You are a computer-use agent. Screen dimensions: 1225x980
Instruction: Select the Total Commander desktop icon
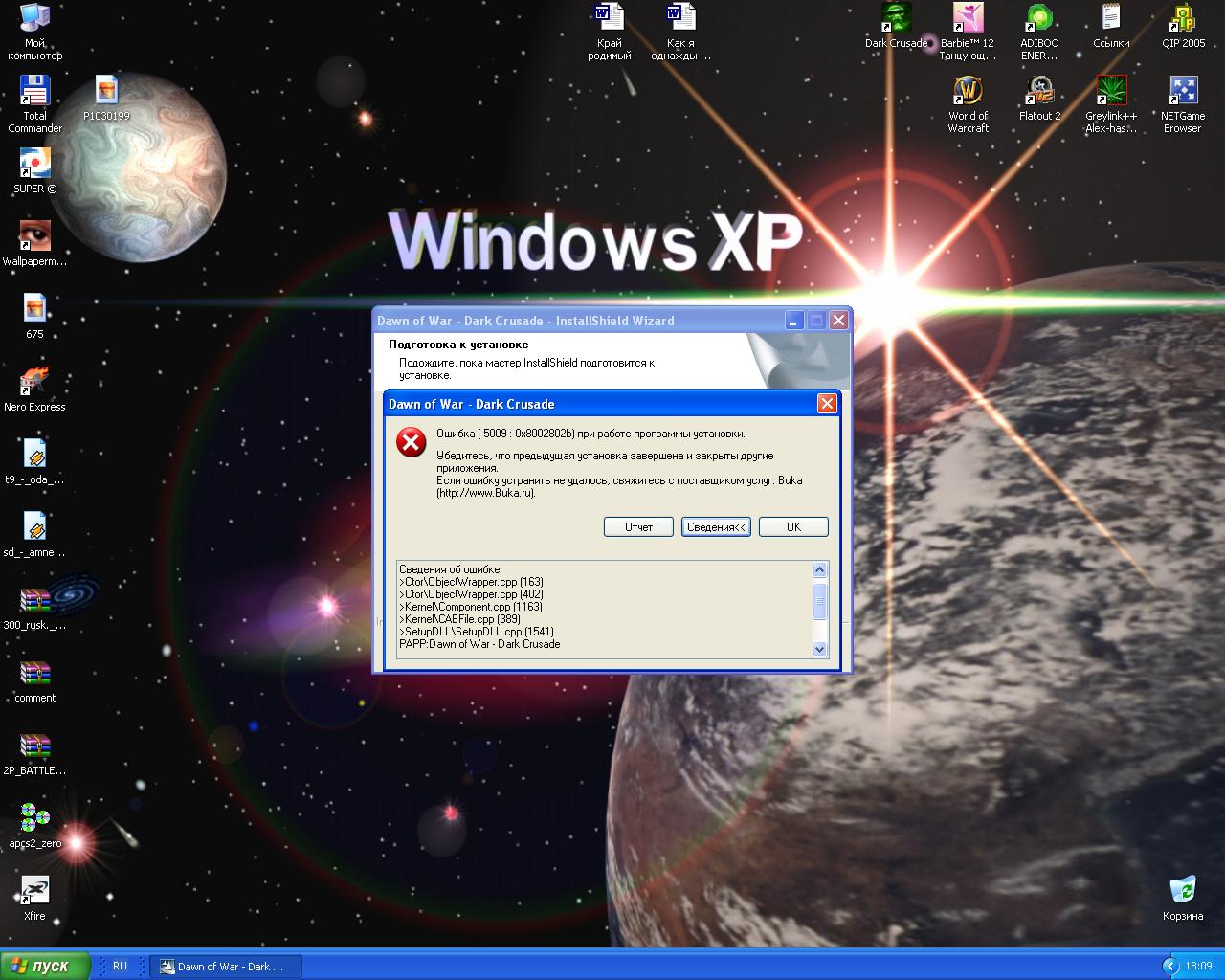pos(34,90)
